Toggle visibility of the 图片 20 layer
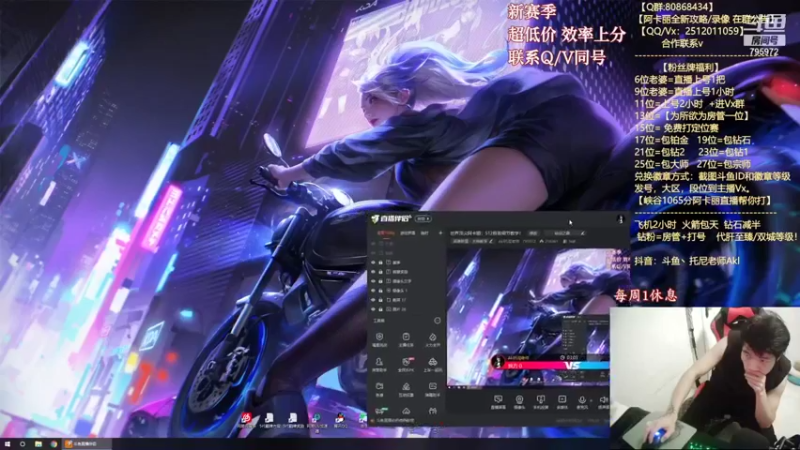The height and width of the screenshot is (450, 800). (x=373, y=309)
